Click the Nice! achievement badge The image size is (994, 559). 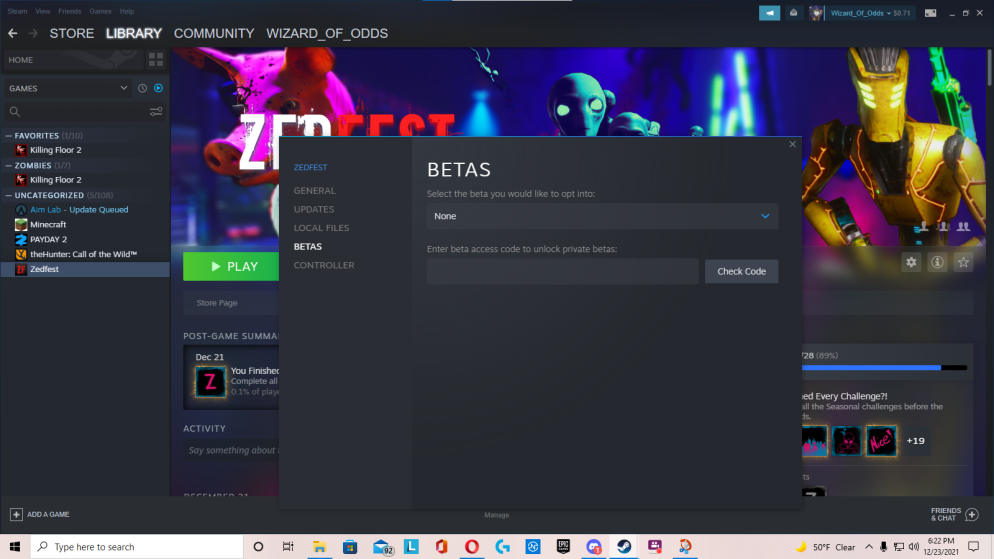(881, 440)
